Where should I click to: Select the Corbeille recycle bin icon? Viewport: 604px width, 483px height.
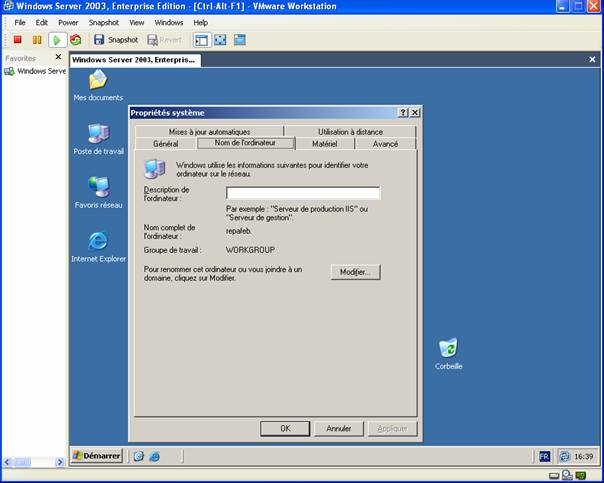[448, 354]
